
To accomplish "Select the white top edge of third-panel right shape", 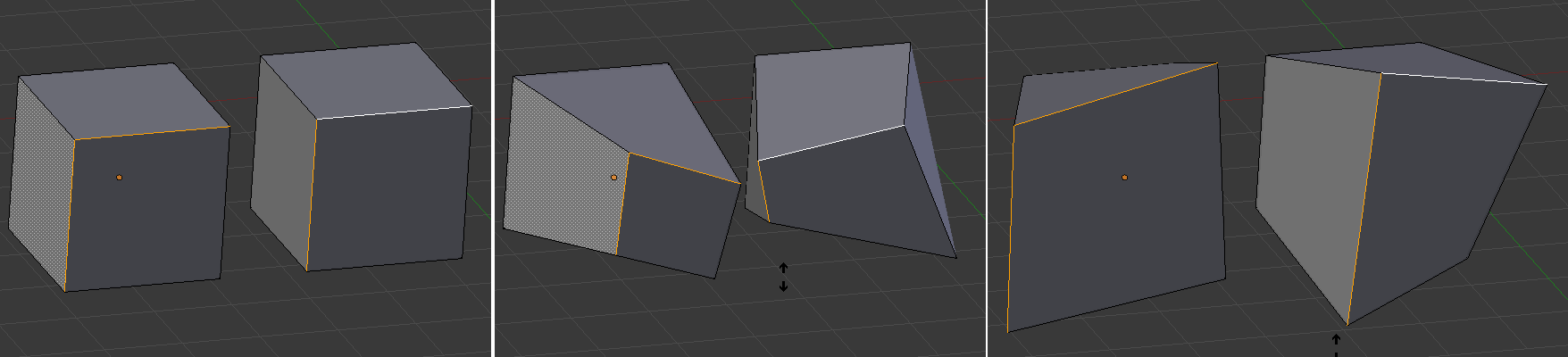I will click(x=1464, y=79).
